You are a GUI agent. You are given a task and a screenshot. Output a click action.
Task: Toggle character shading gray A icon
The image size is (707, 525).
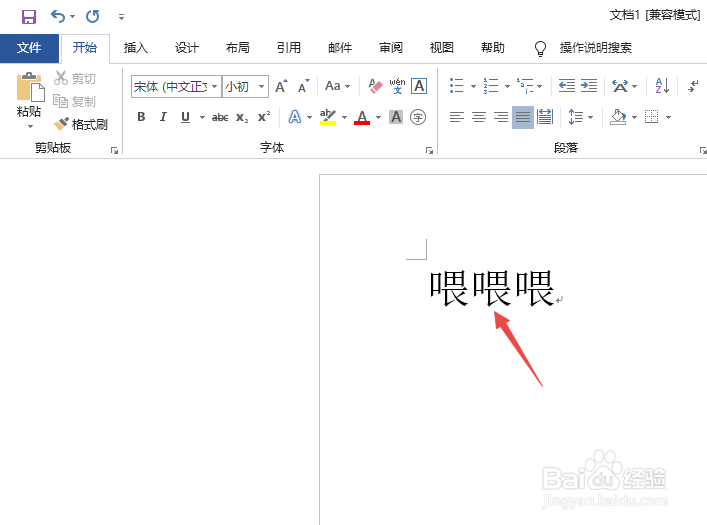click(x=396, y=117)
